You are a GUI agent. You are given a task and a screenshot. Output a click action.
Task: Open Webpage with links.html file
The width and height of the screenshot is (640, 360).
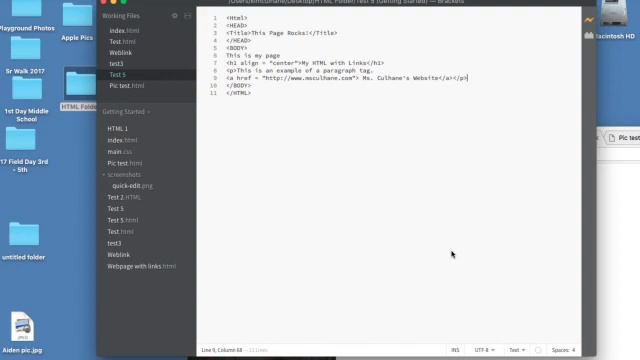tap(142, 266)
